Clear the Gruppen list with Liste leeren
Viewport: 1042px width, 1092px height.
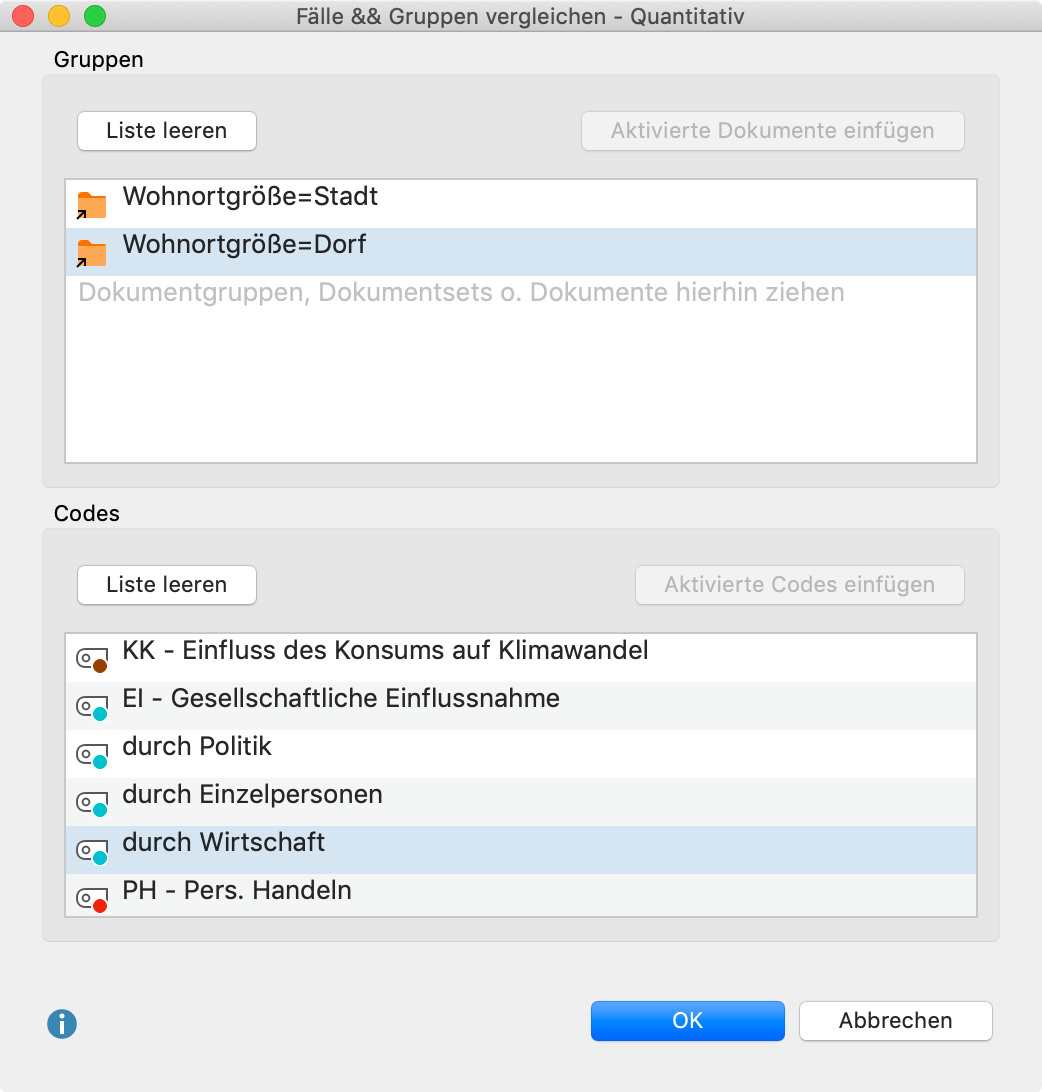pos(167,131)
